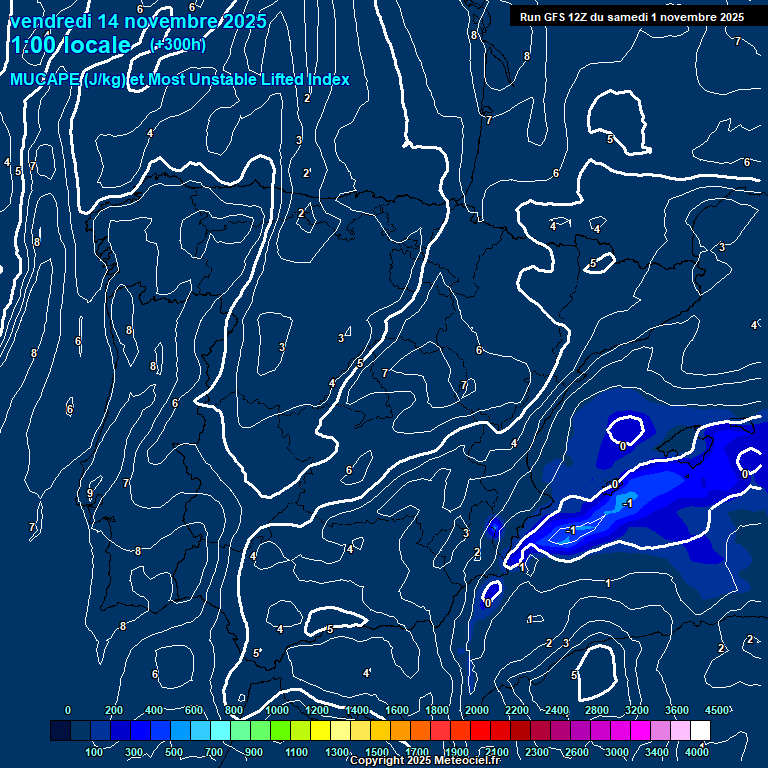Click the '3400' legend label

pyautogui.click(x=657, y=752)
